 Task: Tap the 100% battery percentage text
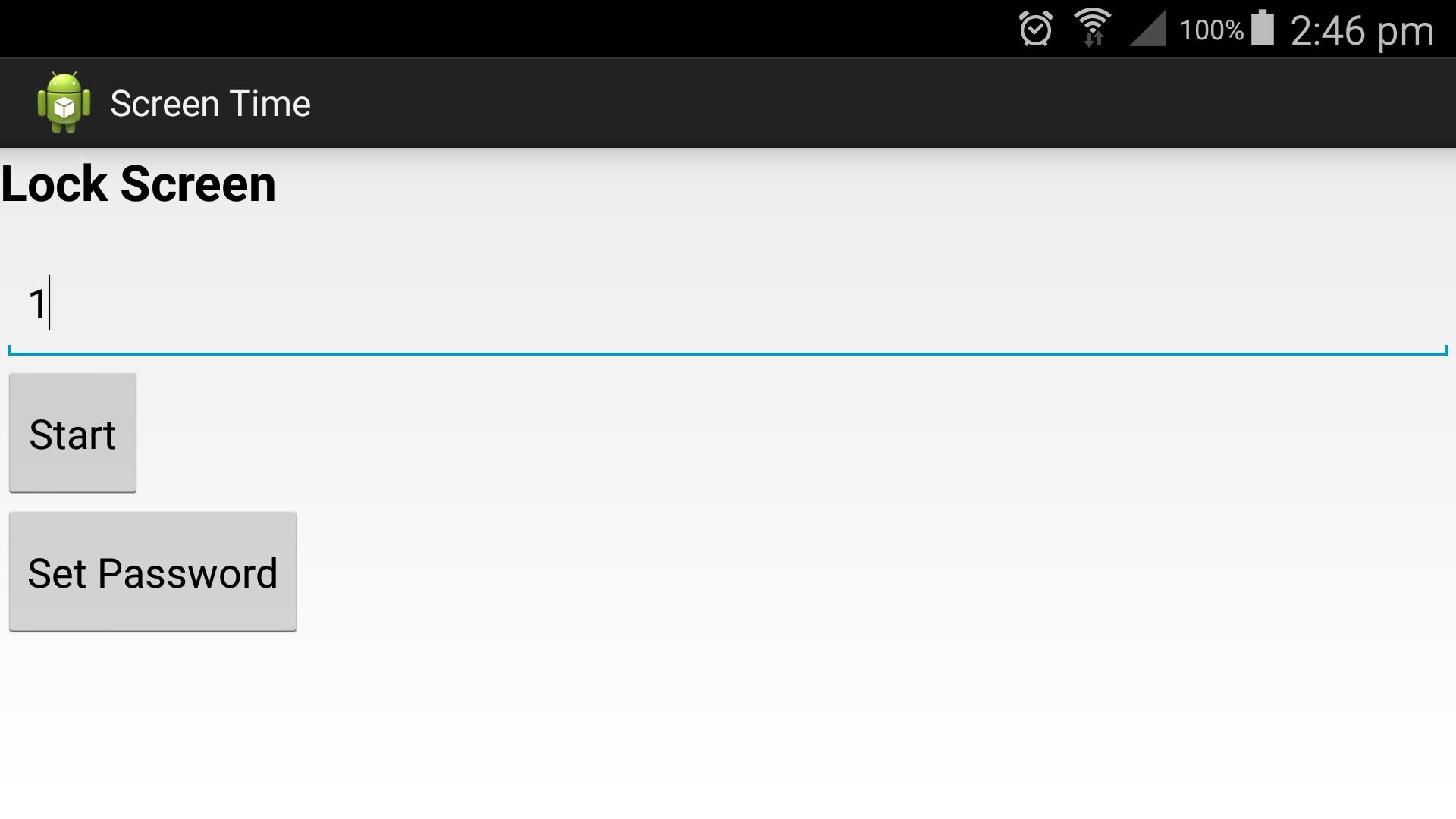pos(1211,30)
